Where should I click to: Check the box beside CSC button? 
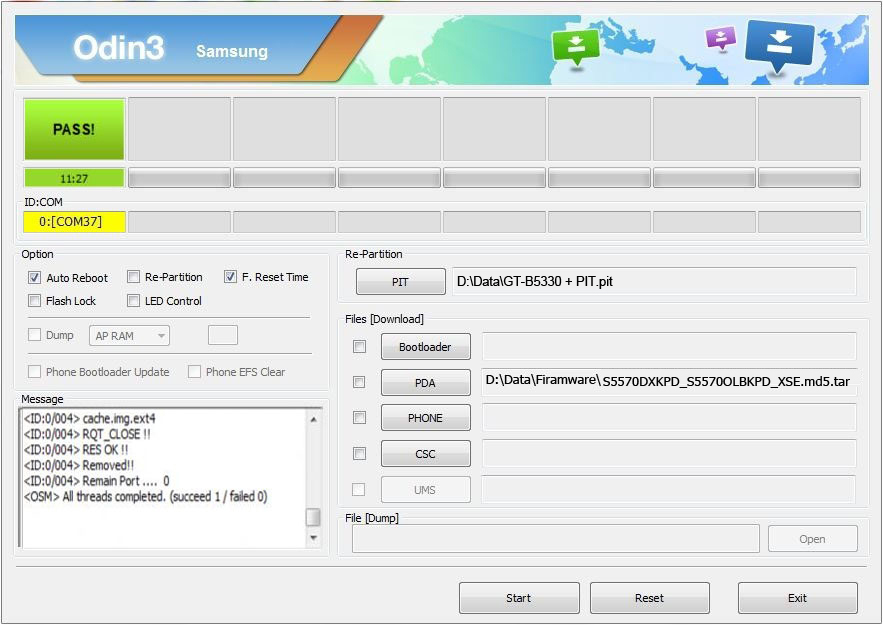(x=359, y=454)
